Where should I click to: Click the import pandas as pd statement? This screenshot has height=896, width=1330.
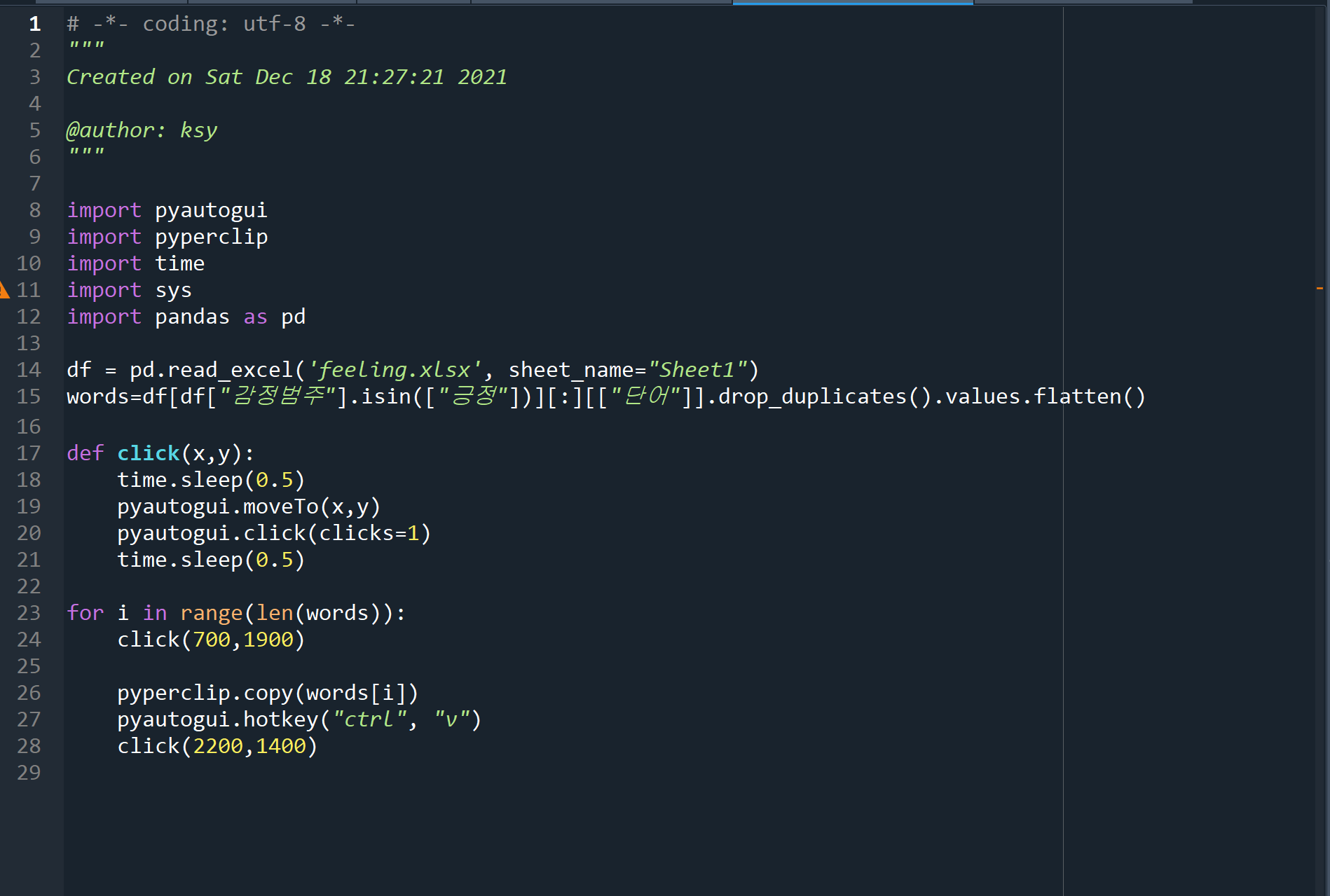point(186,316)
